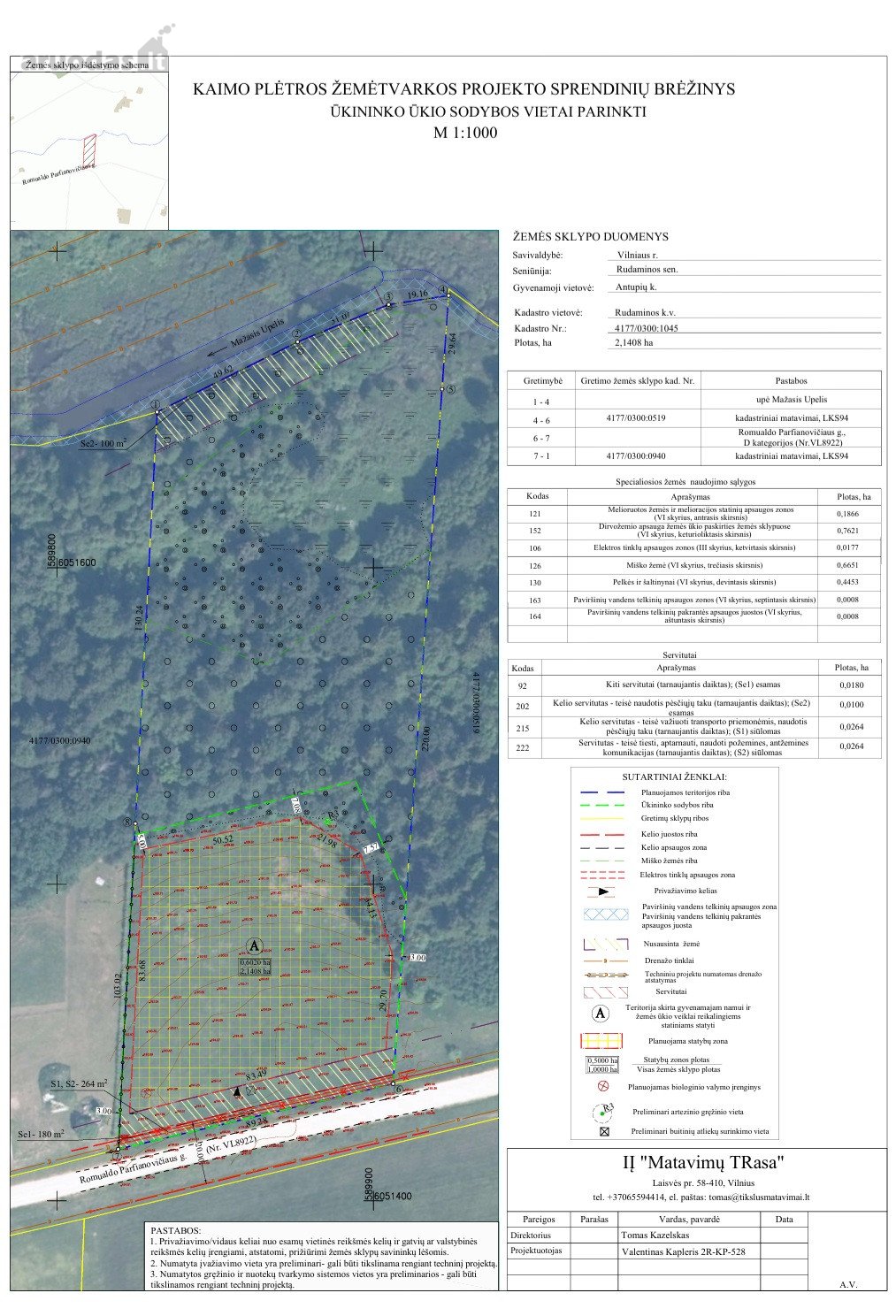
Task: Click the circled A marker on the map
Action: (255, 945)
